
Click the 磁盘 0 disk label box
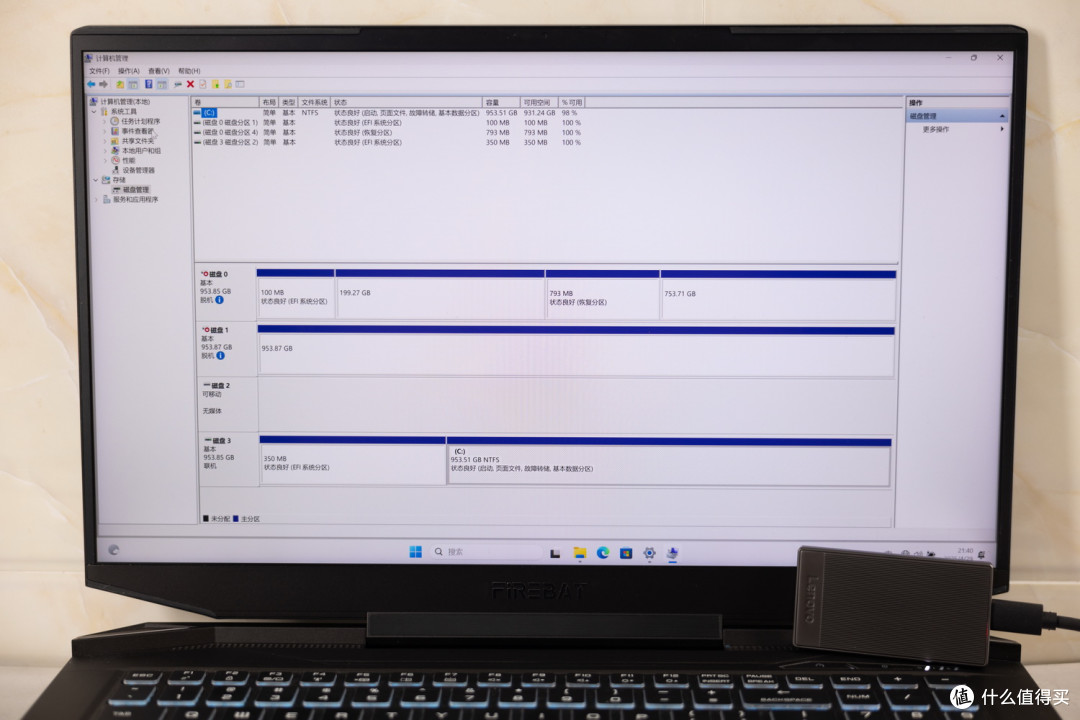(x=226, y=292)
